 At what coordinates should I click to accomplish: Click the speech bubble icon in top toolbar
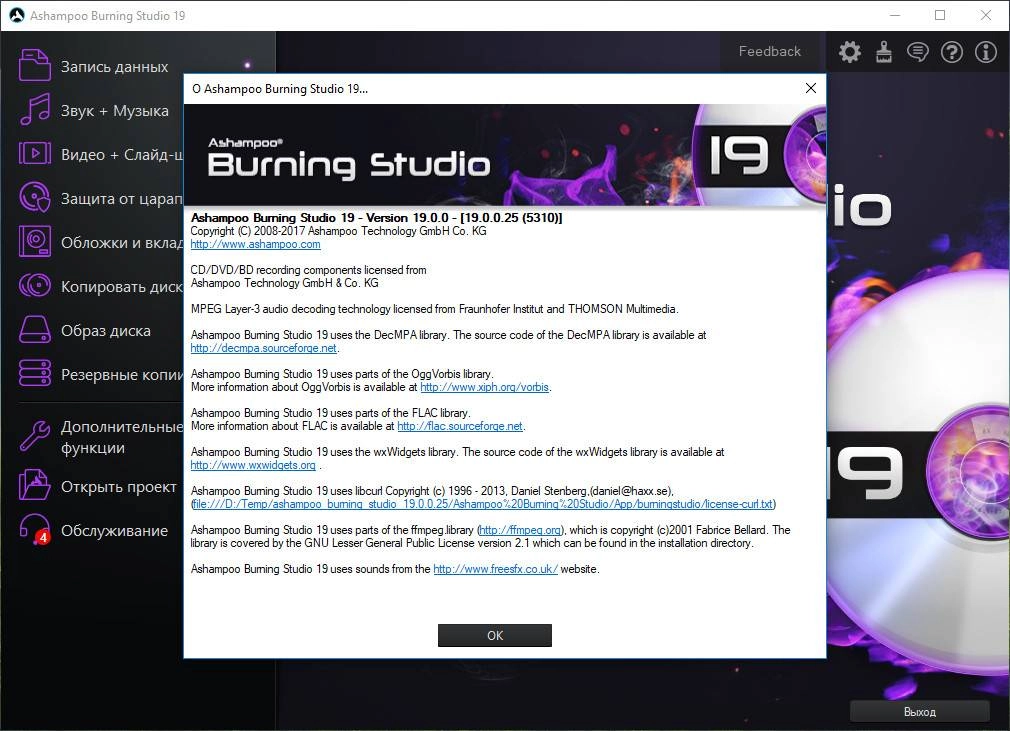pos(918,52)
